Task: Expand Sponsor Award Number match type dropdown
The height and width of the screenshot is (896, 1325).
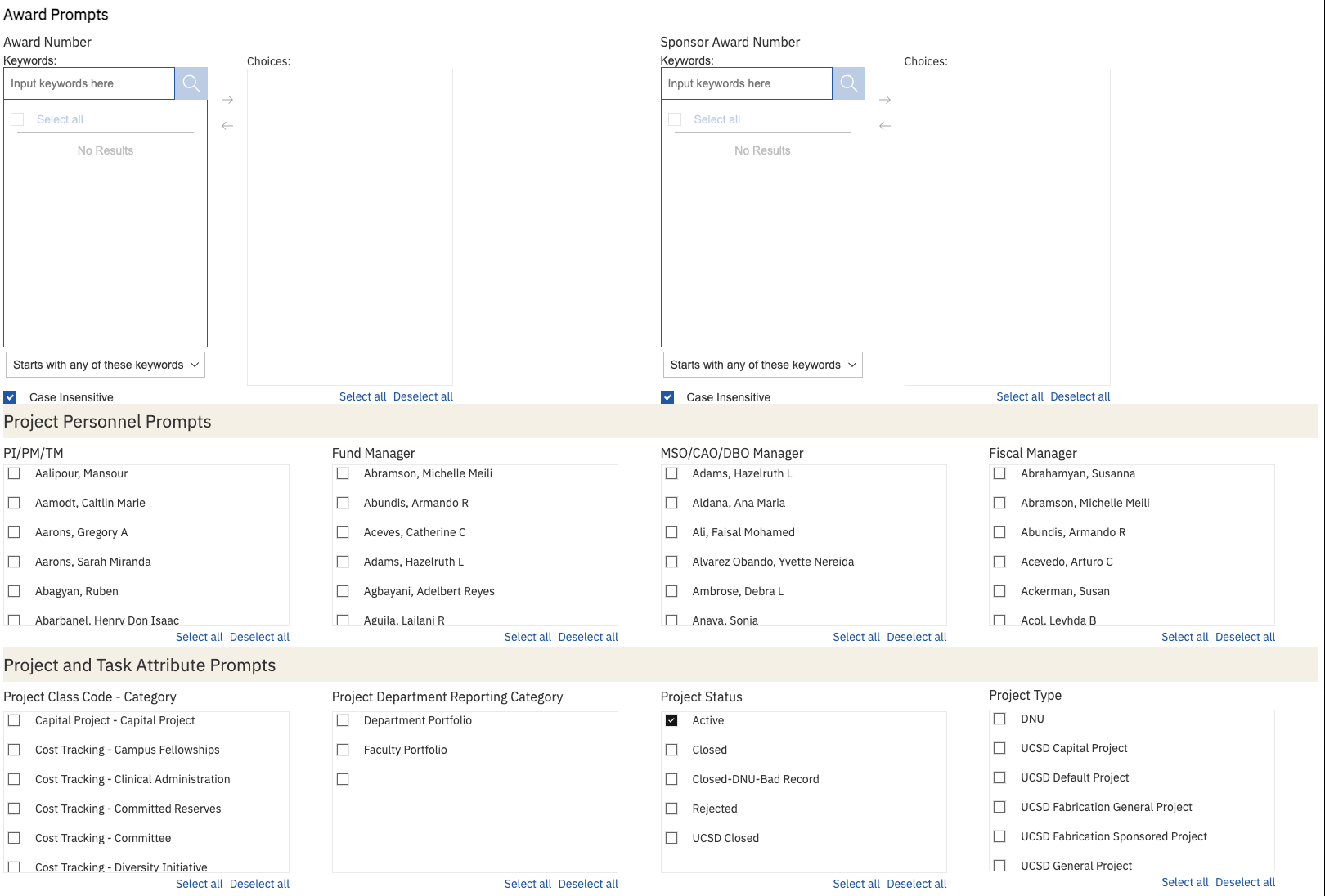Action: [x=762, y=365]
